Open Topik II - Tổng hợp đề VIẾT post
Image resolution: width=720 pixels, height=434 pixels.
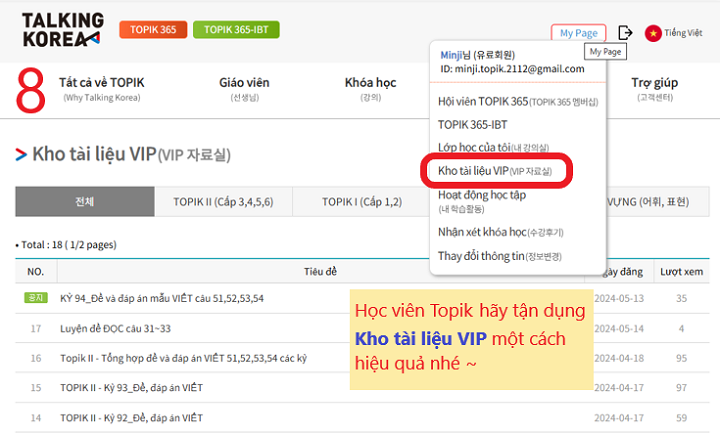(183, 358)
